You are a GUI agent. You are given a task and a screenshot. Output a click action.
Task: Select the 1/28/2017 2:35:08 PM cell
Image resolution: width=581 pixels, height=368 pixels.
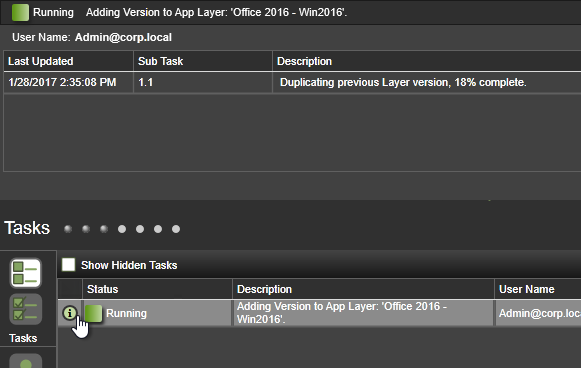(69, 82)
